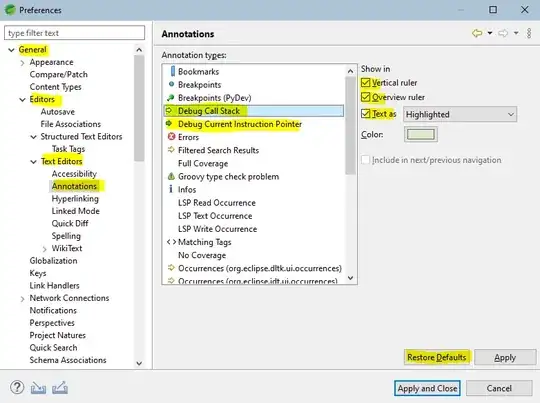Toggle the Text as checkbox
Viewport: 540px width, 403px height.
coord(366,114)
